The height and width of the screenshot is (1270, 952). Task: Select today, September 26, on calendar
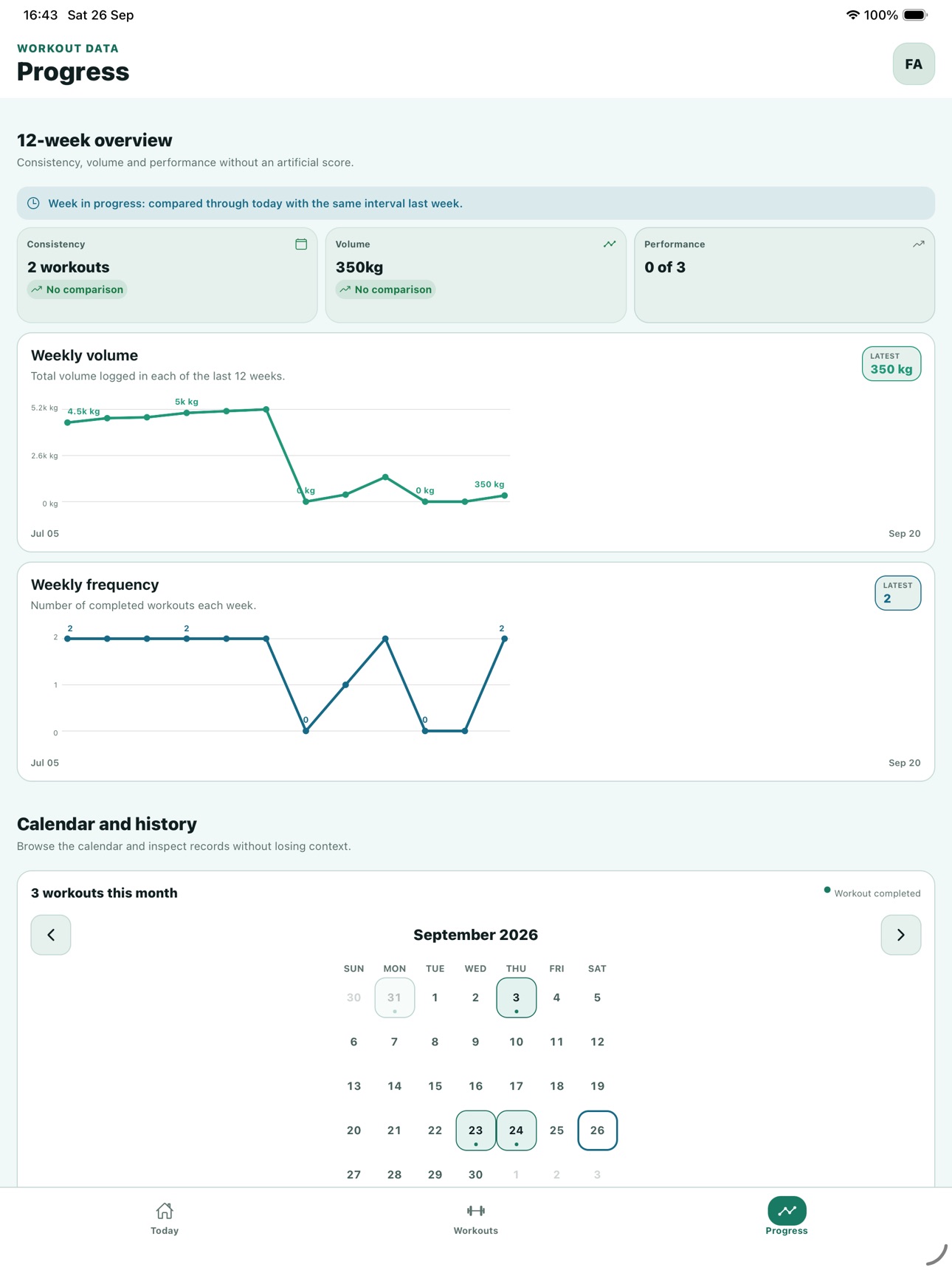[x=598, y=1130]
